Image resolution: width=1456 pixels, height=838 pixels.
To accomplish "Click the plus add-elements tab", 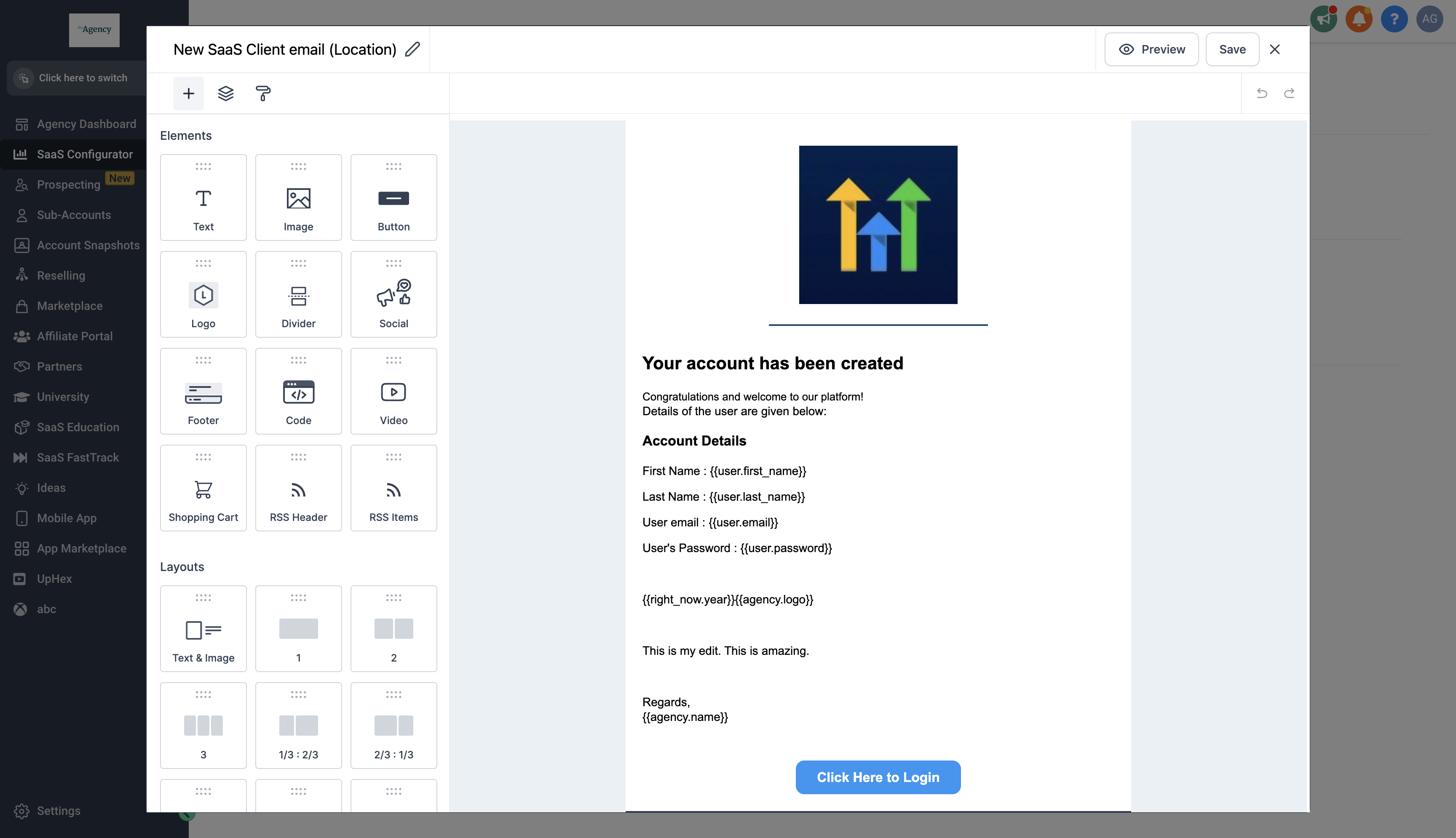I will (188, 93).
